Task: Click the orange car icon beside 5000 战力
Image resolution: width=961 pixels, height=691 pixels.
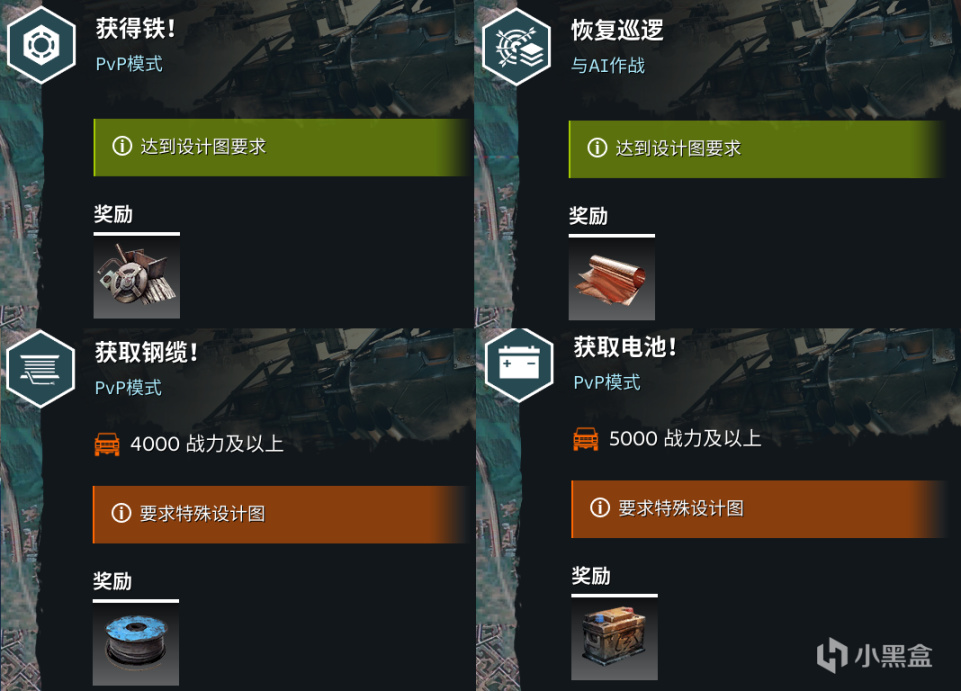Action: coord(585,439)
